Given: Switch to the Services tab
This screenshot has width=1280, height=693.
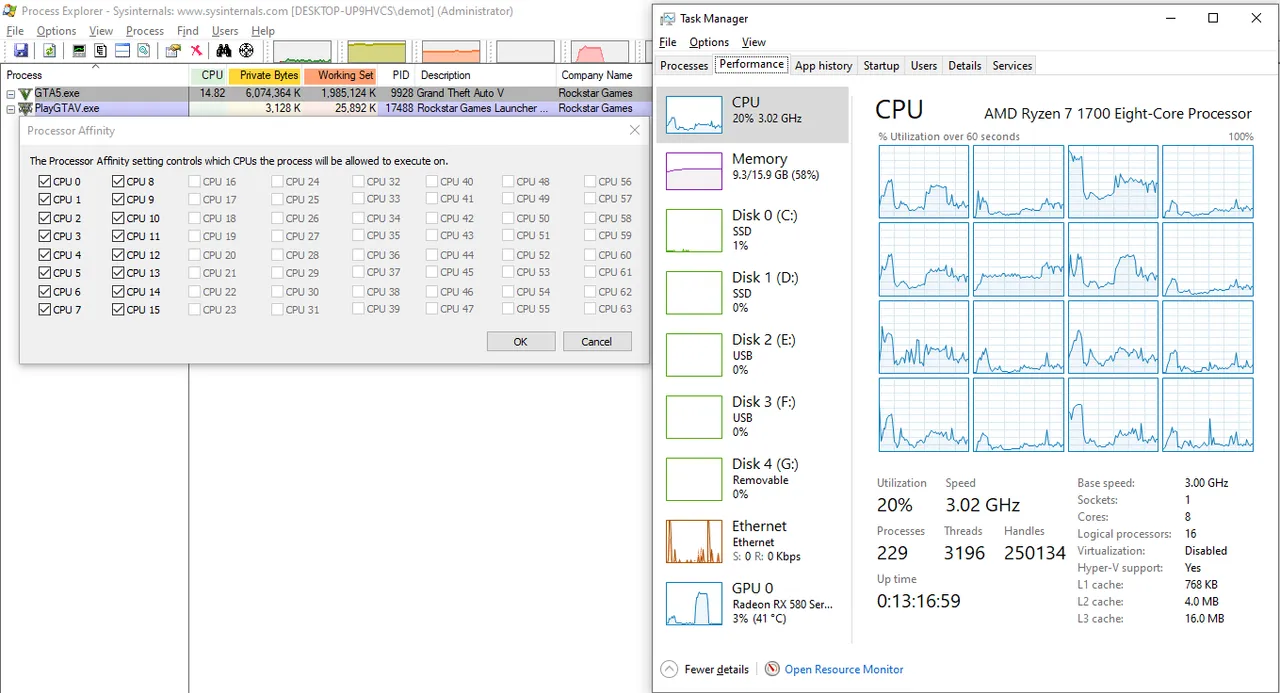Looking at the screenshot, I should (1012, 66).
